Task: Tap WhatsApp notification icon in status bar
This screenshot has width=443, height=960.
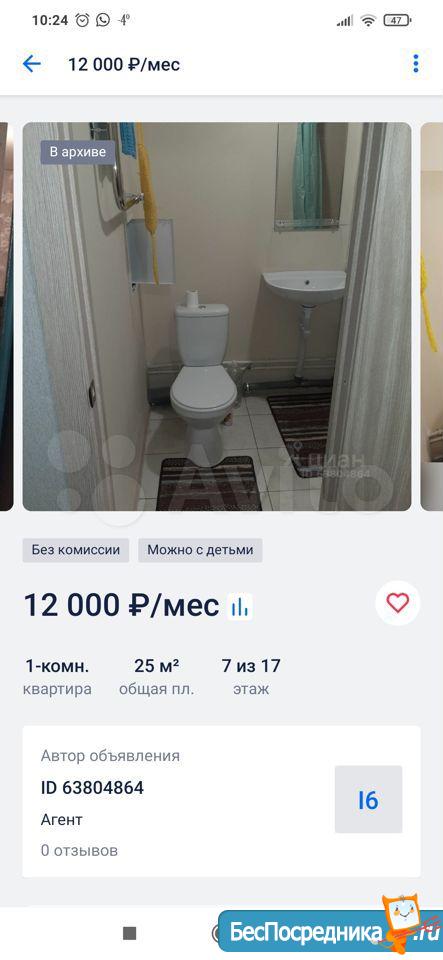Action: pyautogui.click(x=103, y=20)
